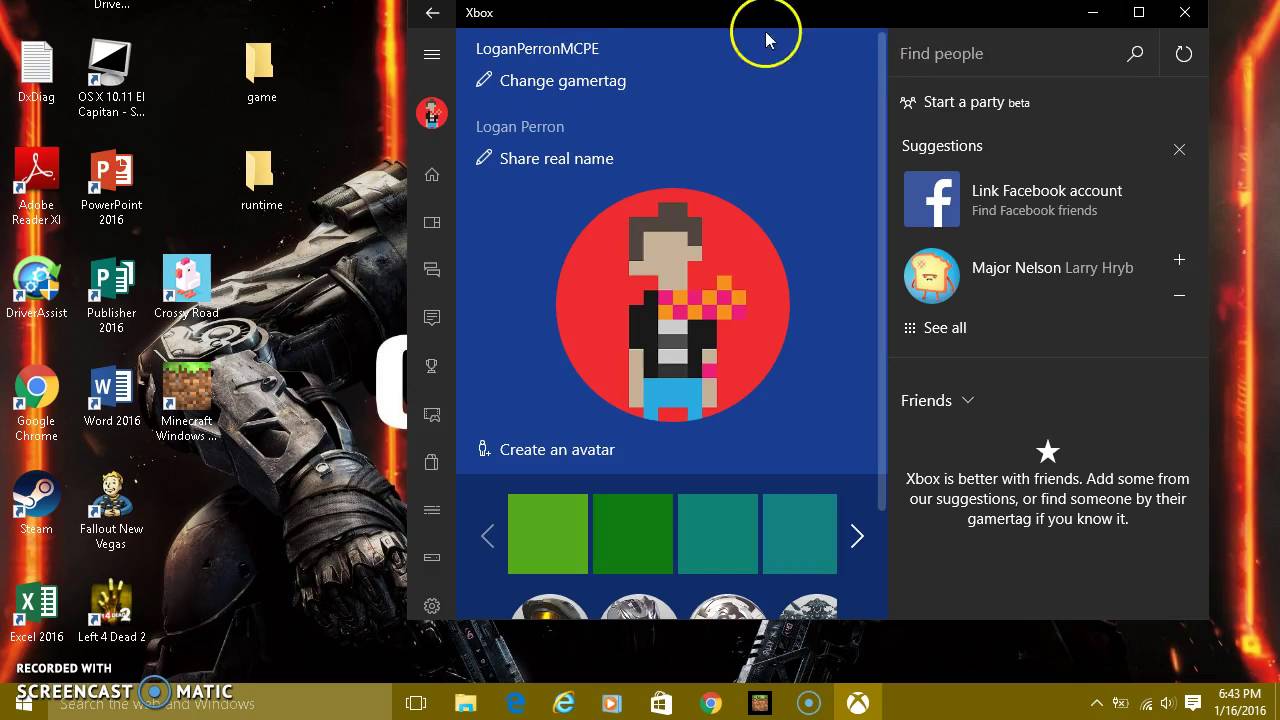
Task: Click the Find people search magnifier
Action: coord(1135,54)
